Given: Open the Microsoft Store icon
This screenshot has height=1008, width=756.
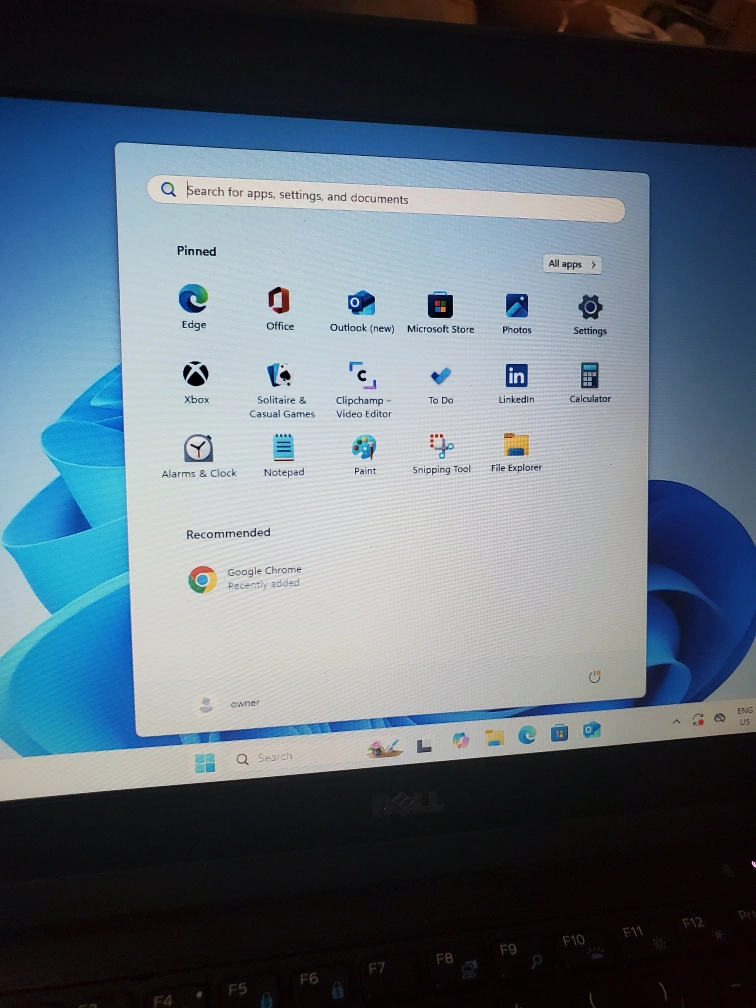Looking at the screenshot, I should click(x=440, y=305).
